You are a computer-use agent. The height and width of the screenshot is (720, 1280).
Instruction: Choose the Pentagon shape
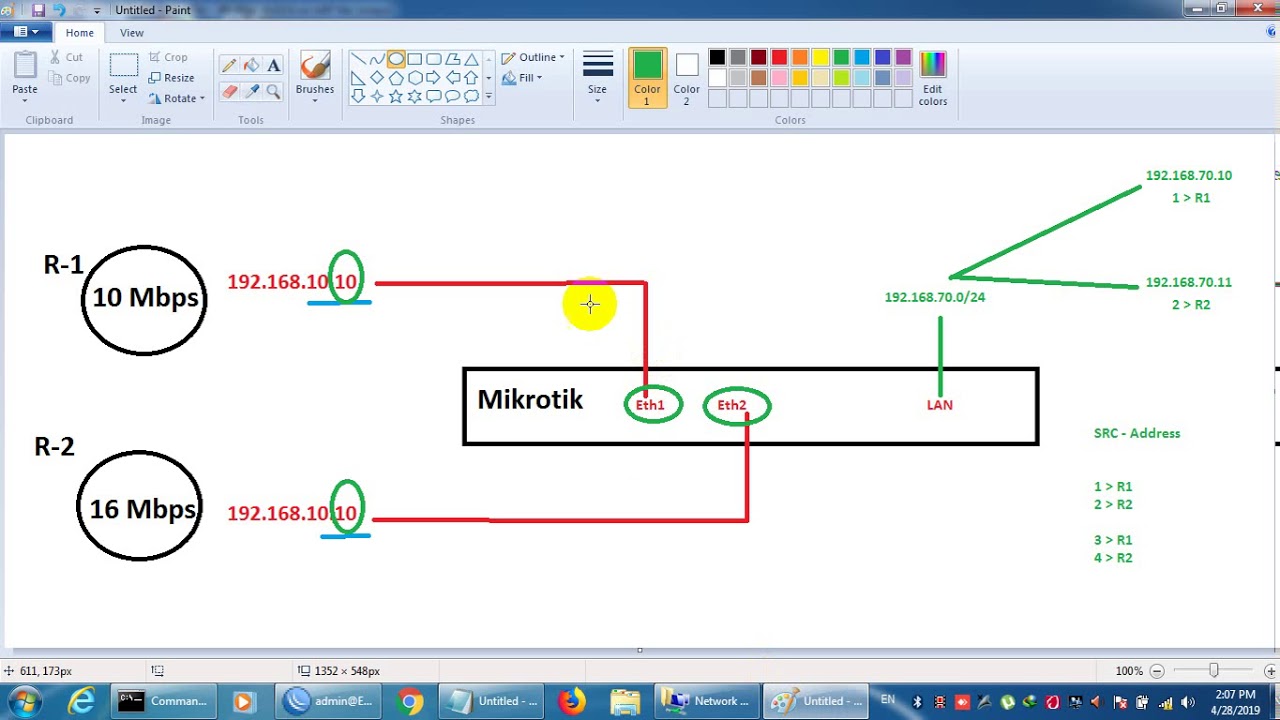pos(396,78)
